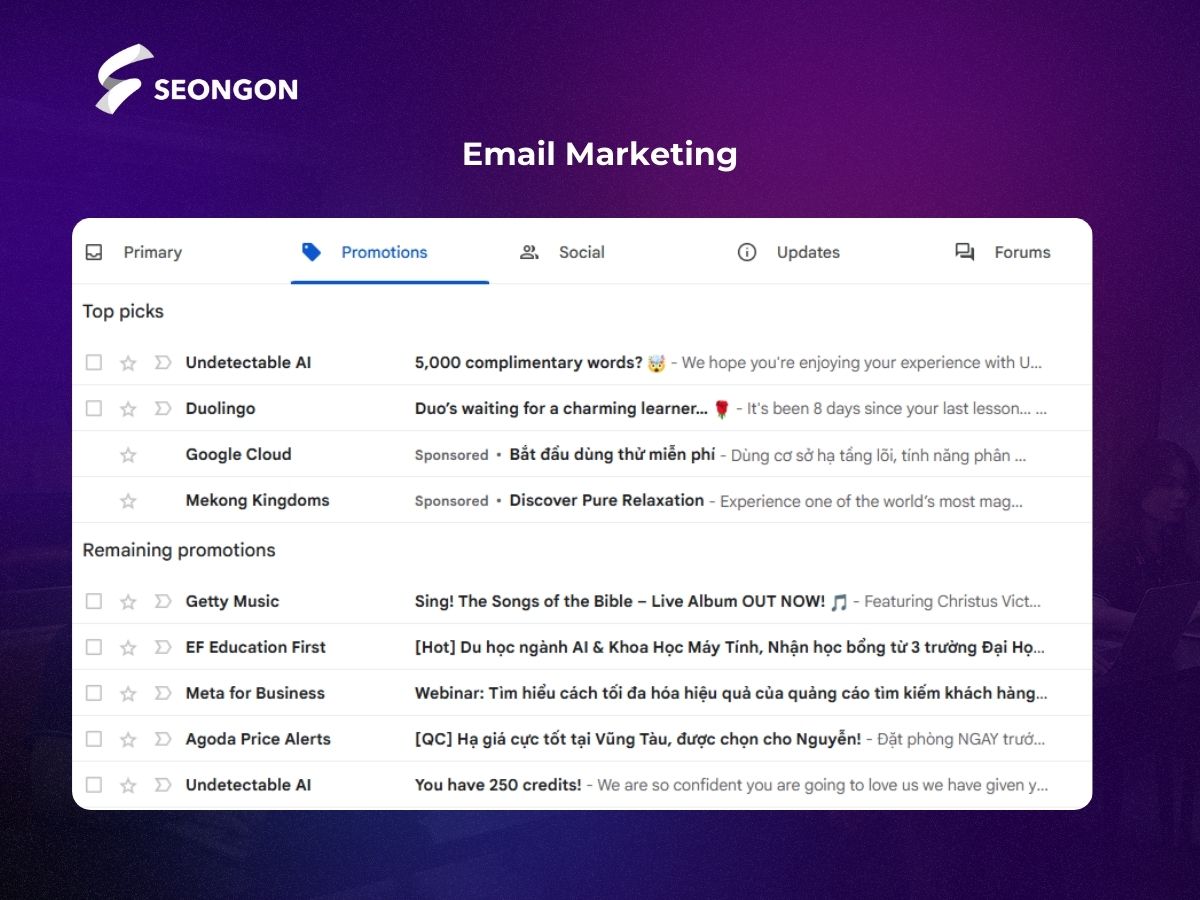Mark You have 250 credits email important
This screenshot has height=900, width=1200.
coord(163,785)
